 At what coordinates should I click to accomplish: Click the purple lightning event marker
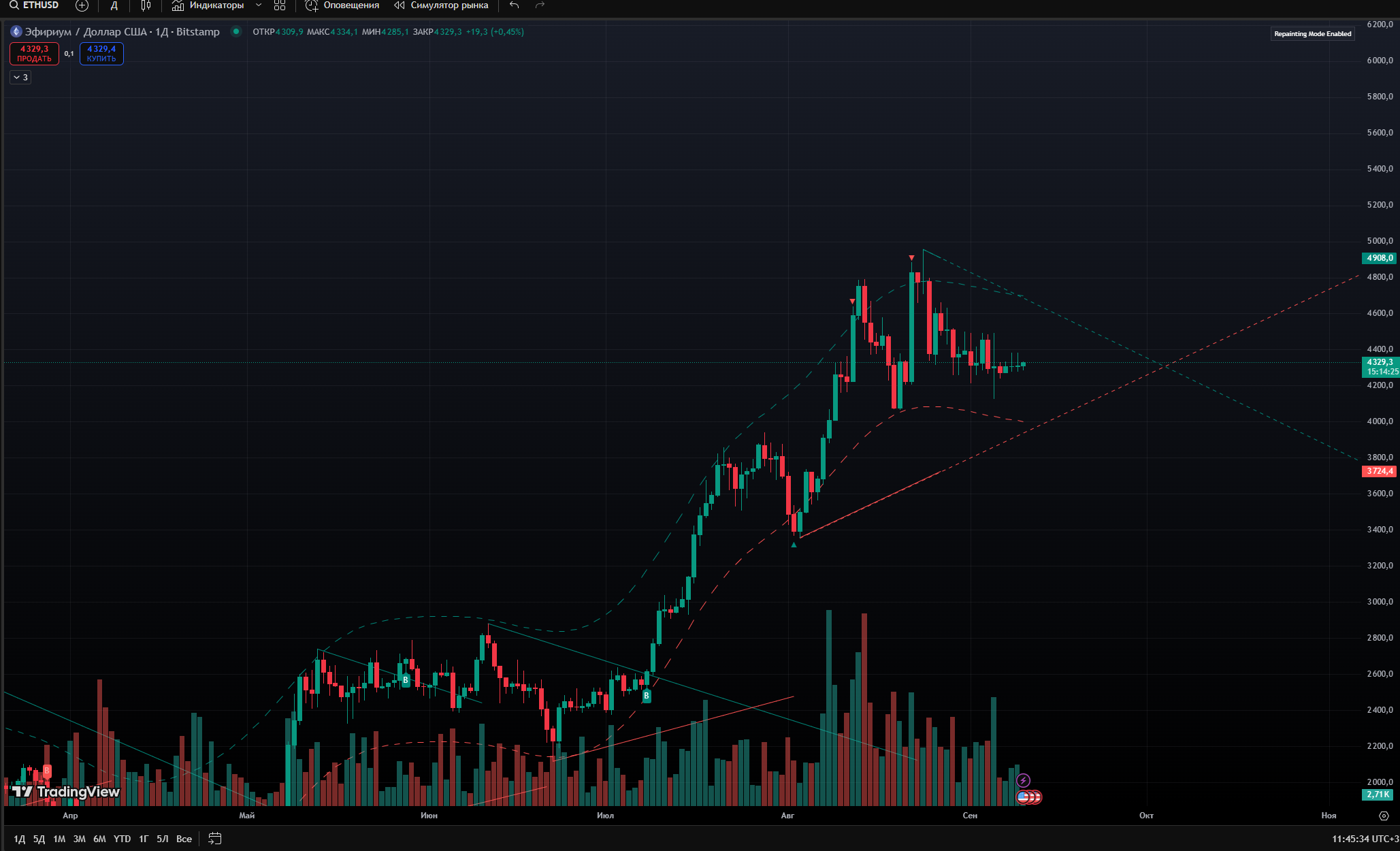click(1023, 780)
